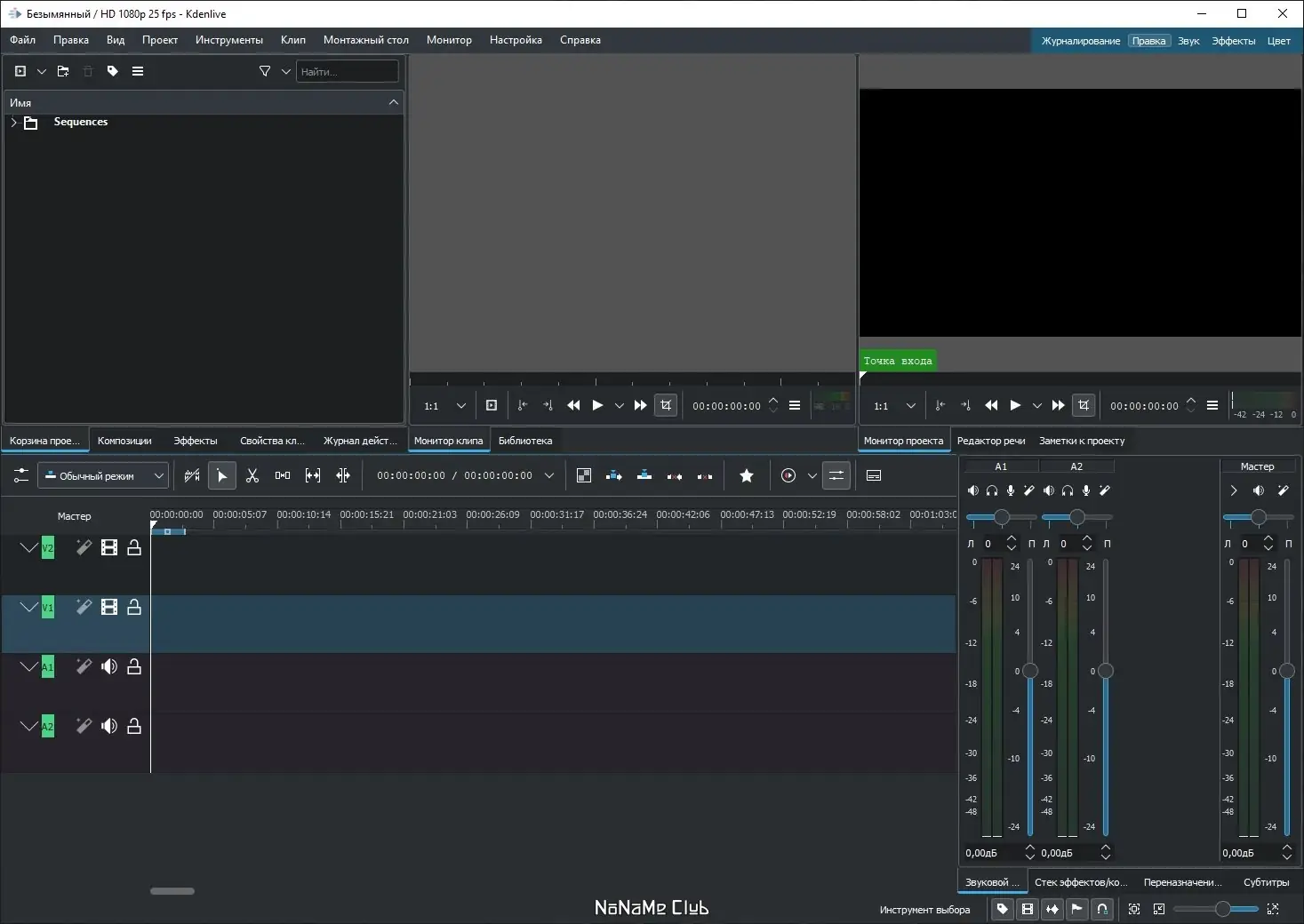Click fast-forward in the project monitor
This screenshot has height=924, width=1304.
[x=1058, y=406]
